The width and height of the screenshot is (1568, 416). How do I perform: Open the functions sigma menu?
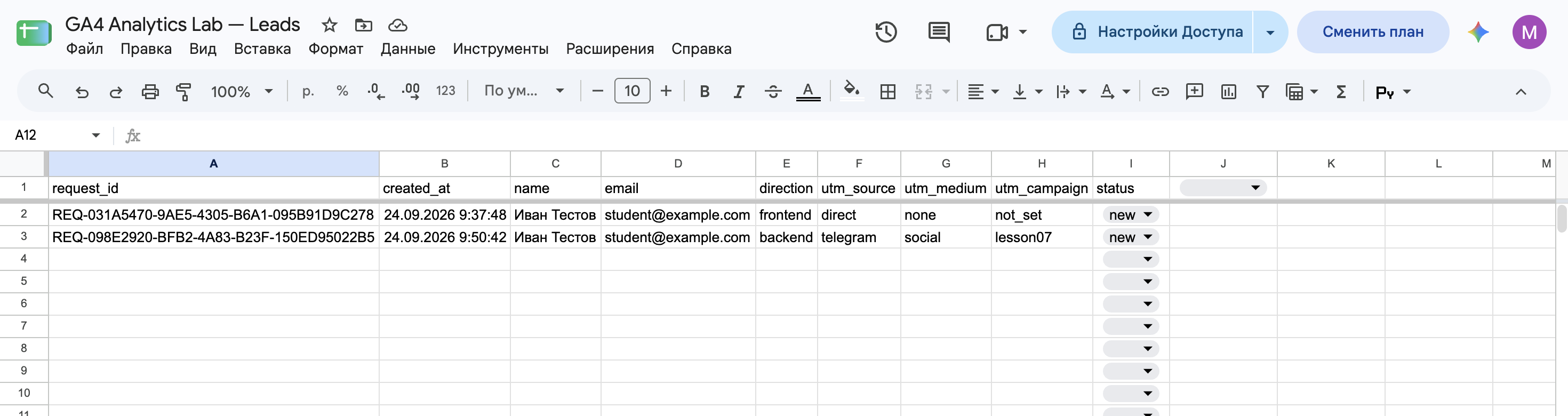tap(1341, 91)
